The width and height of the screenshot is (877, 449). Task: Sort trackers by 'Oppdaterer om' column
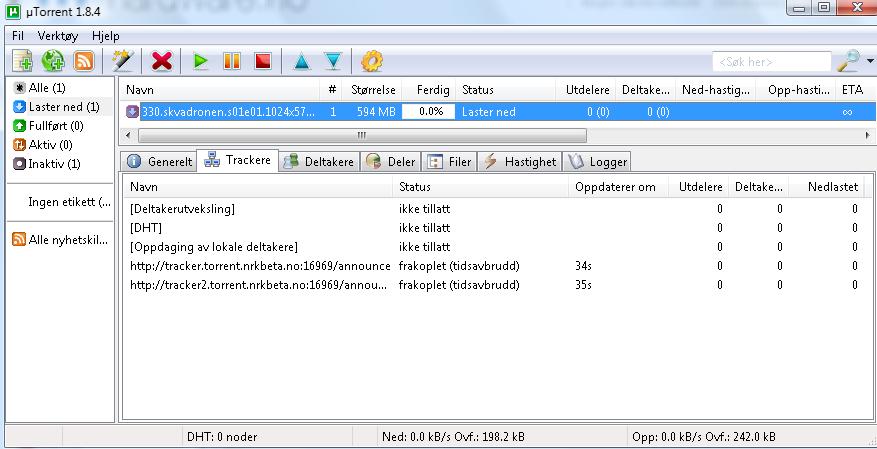(x=619, y=187)
